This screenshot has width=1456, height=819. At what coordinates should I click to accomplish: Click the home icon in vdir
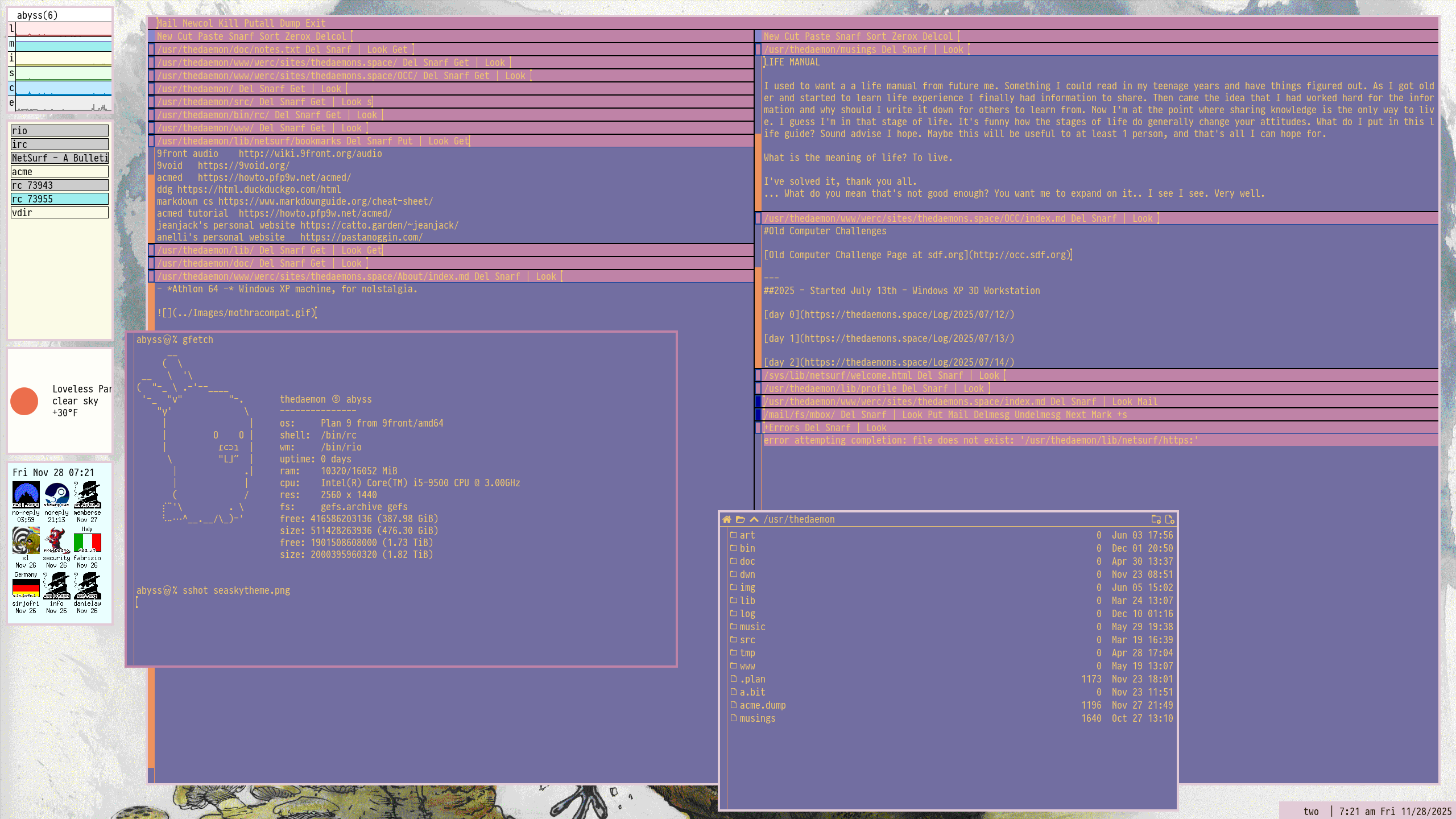727,519
